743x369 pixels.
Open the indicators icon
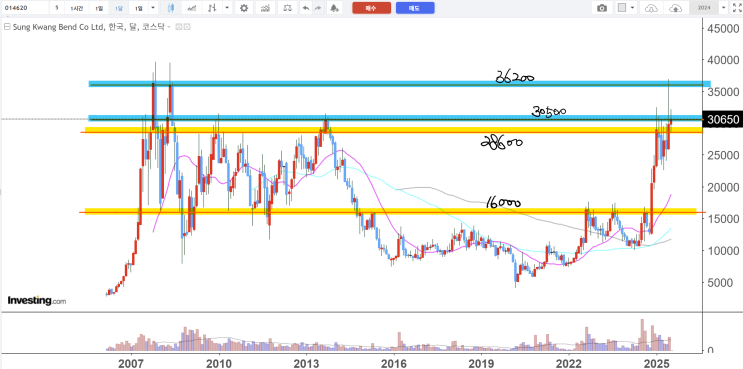pyautogui.click(x=266, y=8)
